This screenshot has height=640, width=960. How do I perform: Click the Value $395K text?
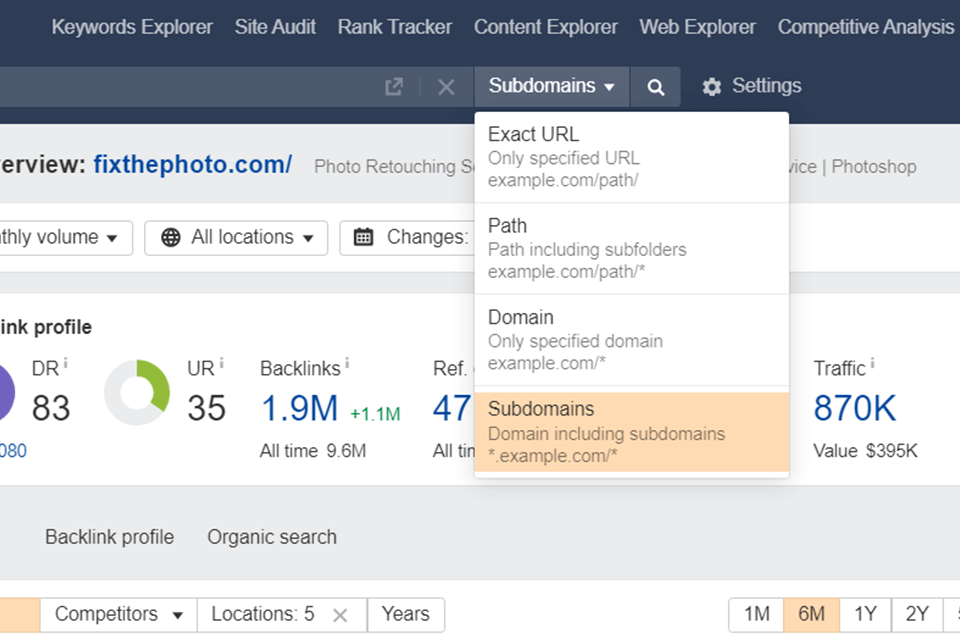click(x=865, y=451)
